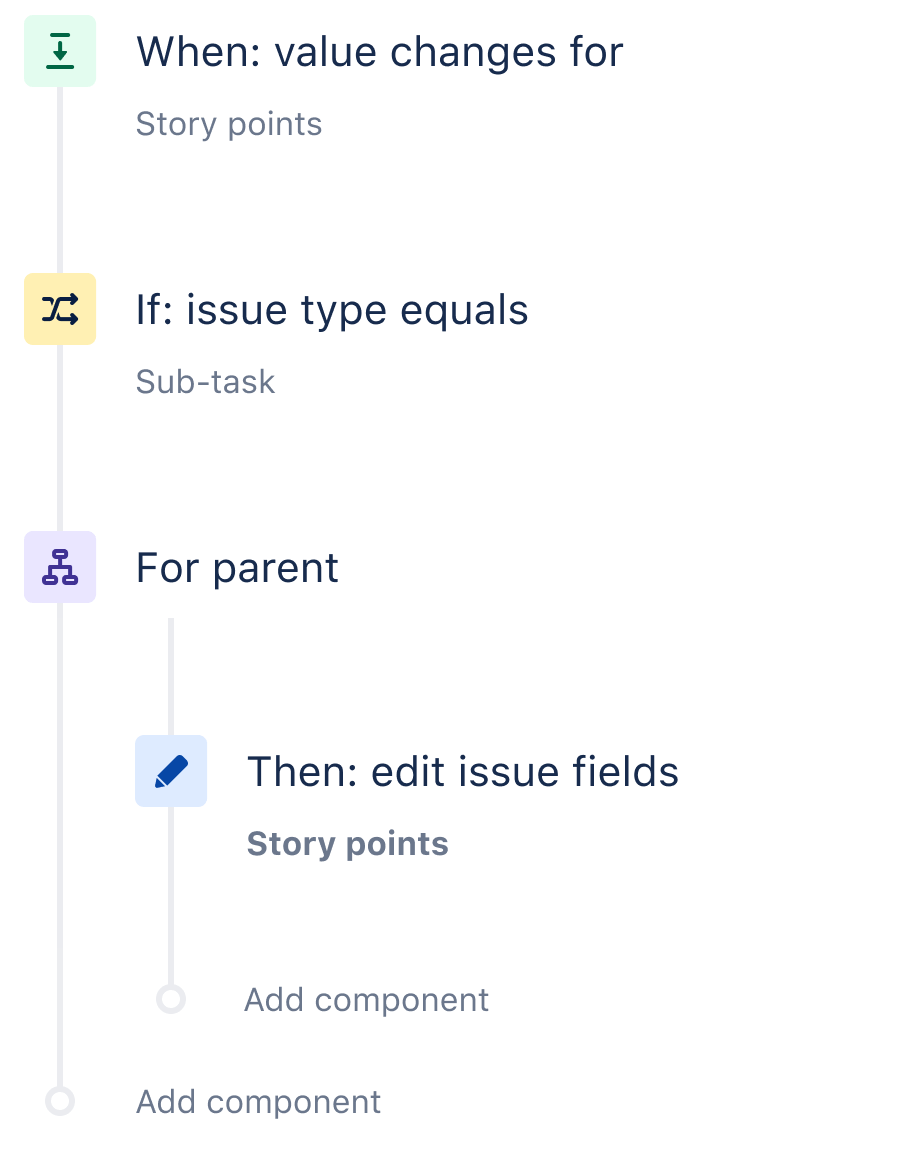Click the hierarchy tree glyph in the branch step

[60, 567]
